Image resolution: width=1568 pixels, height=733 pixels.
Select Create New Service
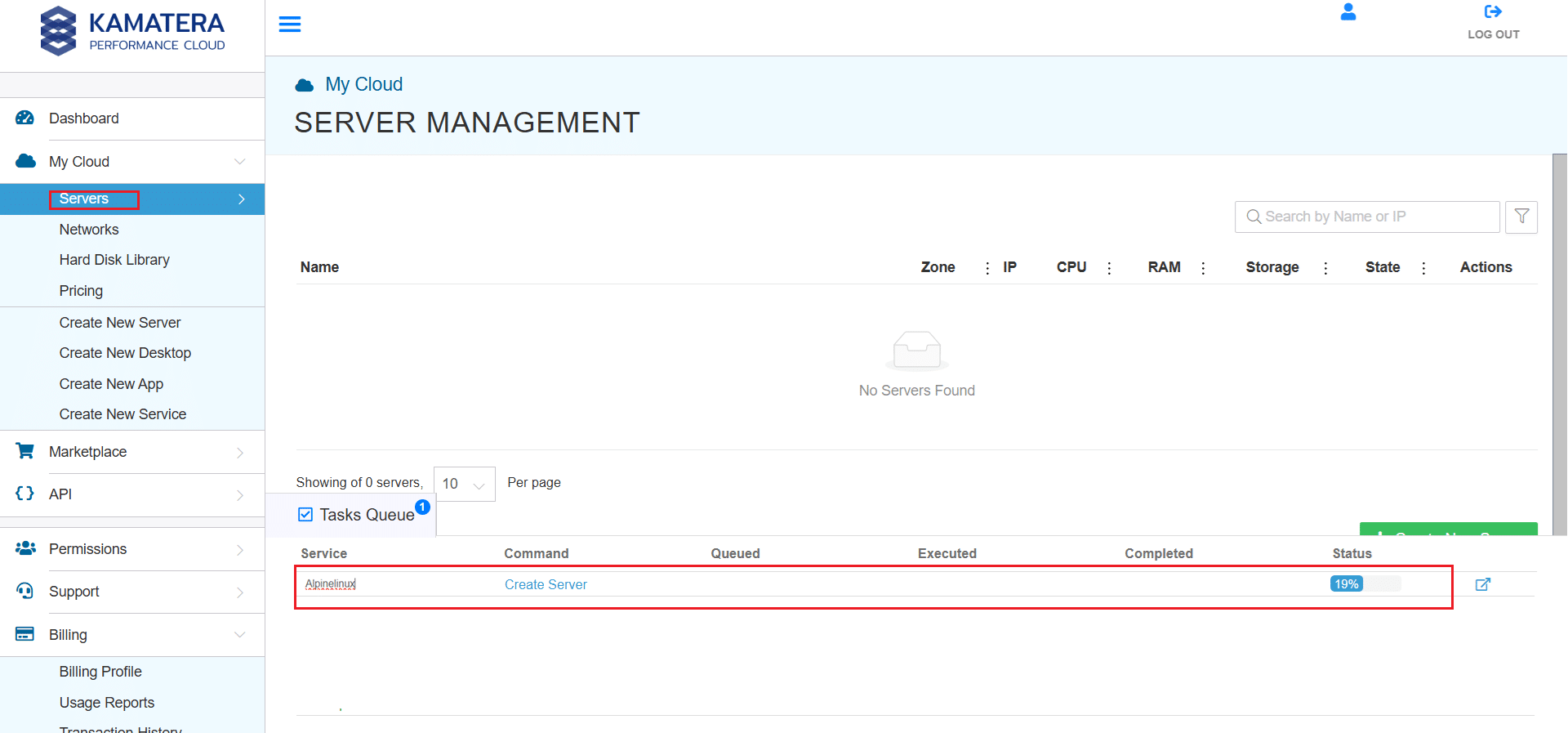[122, 414]
